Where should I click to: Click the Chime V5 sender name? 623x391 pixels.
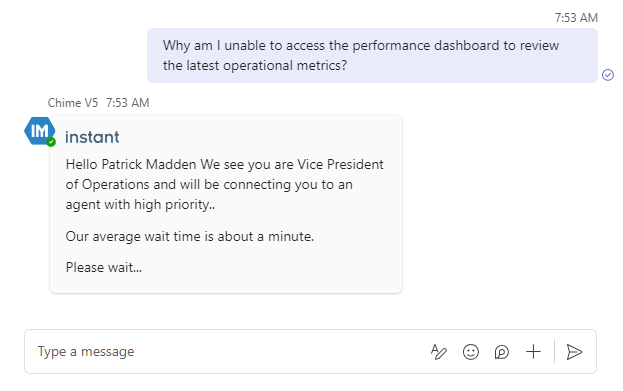(x=73, y=103)
